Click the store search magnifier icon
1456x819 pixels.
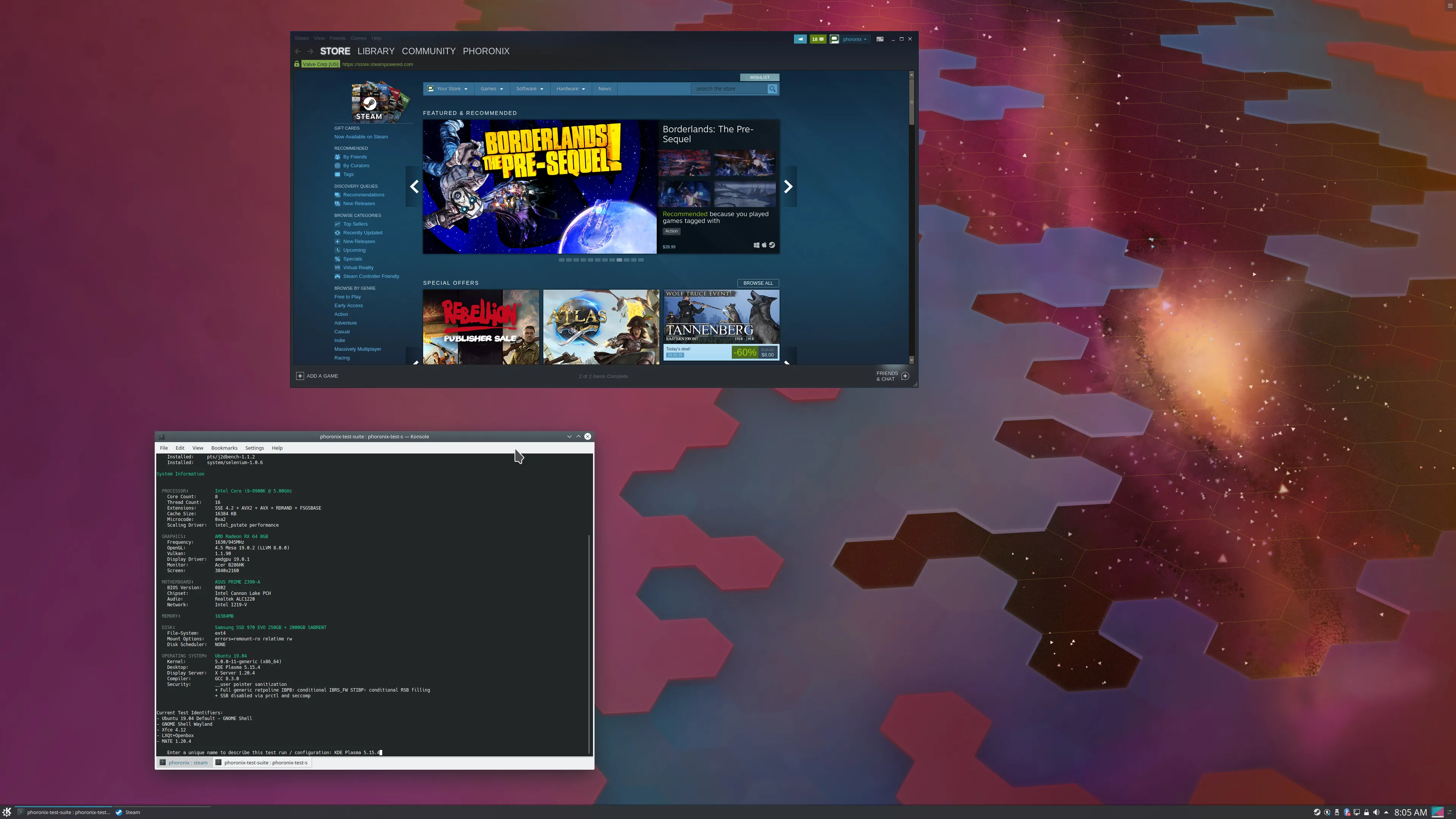point(772,89)
